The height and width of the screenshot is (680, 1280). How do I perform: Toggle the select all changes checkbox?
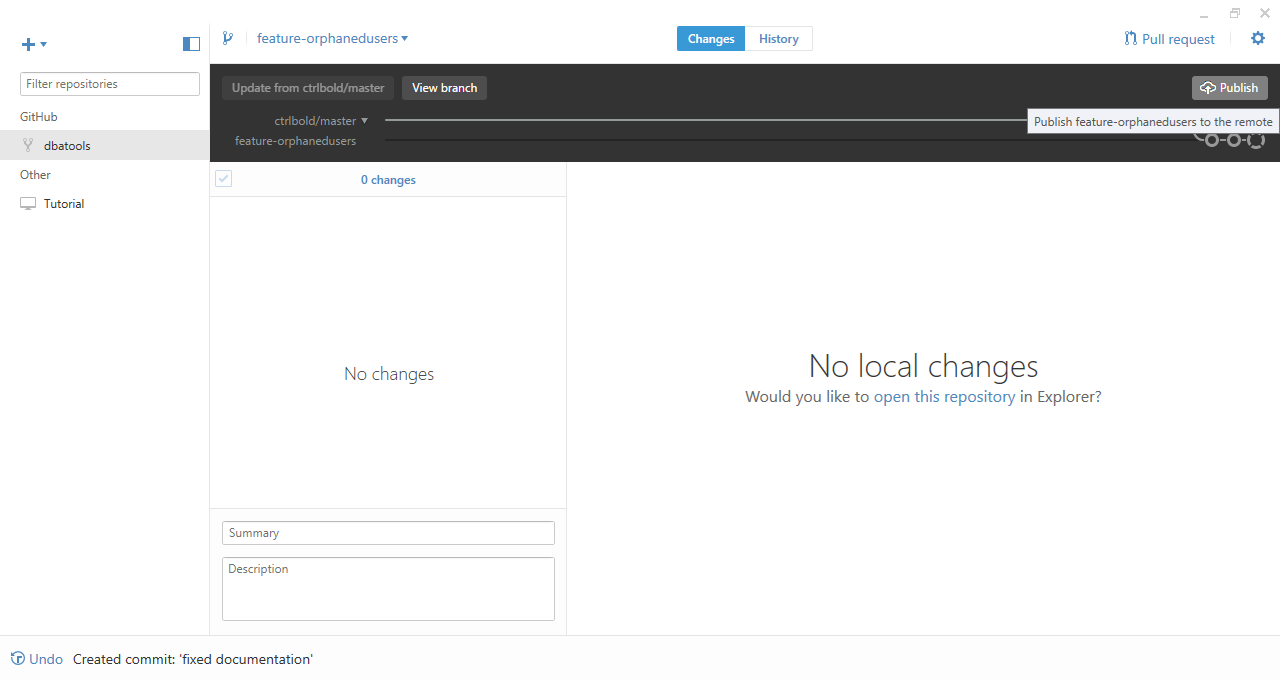[224, 179]
